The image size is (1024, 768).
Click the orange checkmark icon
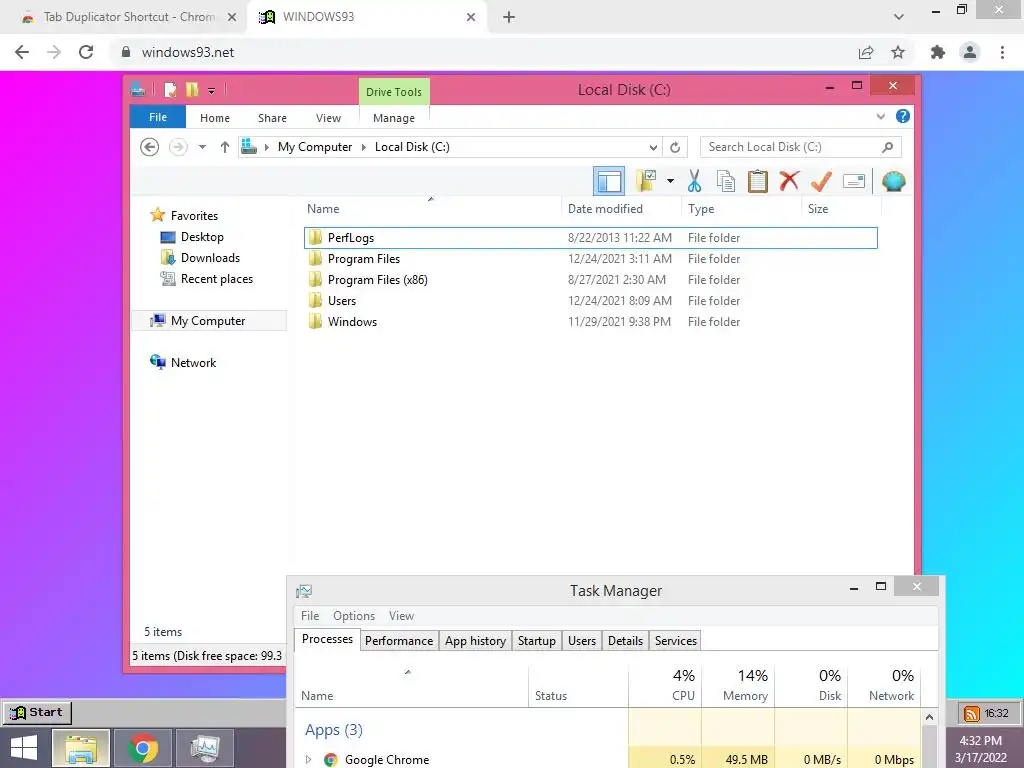pos(821,181)
